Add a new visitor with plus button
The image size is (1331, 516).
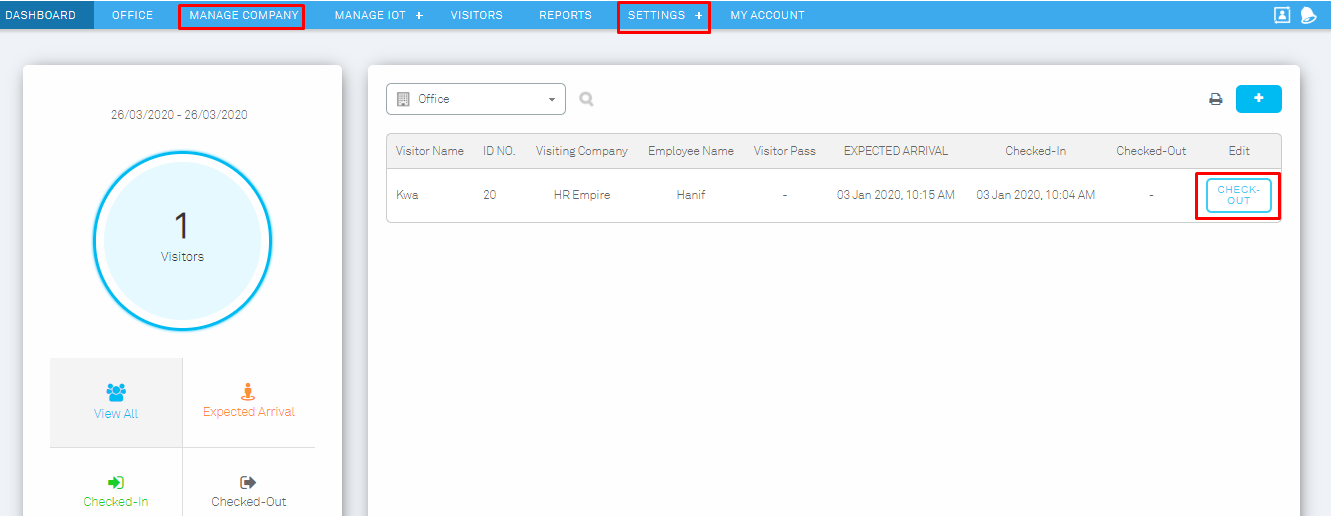tap(1258, 98)
